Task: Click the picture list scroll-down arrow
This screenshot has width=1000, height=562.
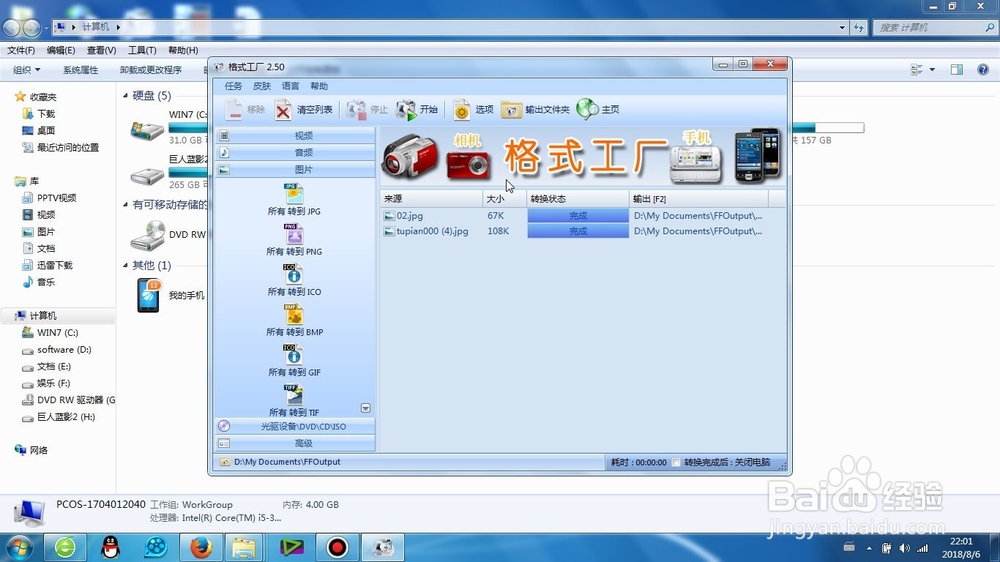Action: click(365, 408)
